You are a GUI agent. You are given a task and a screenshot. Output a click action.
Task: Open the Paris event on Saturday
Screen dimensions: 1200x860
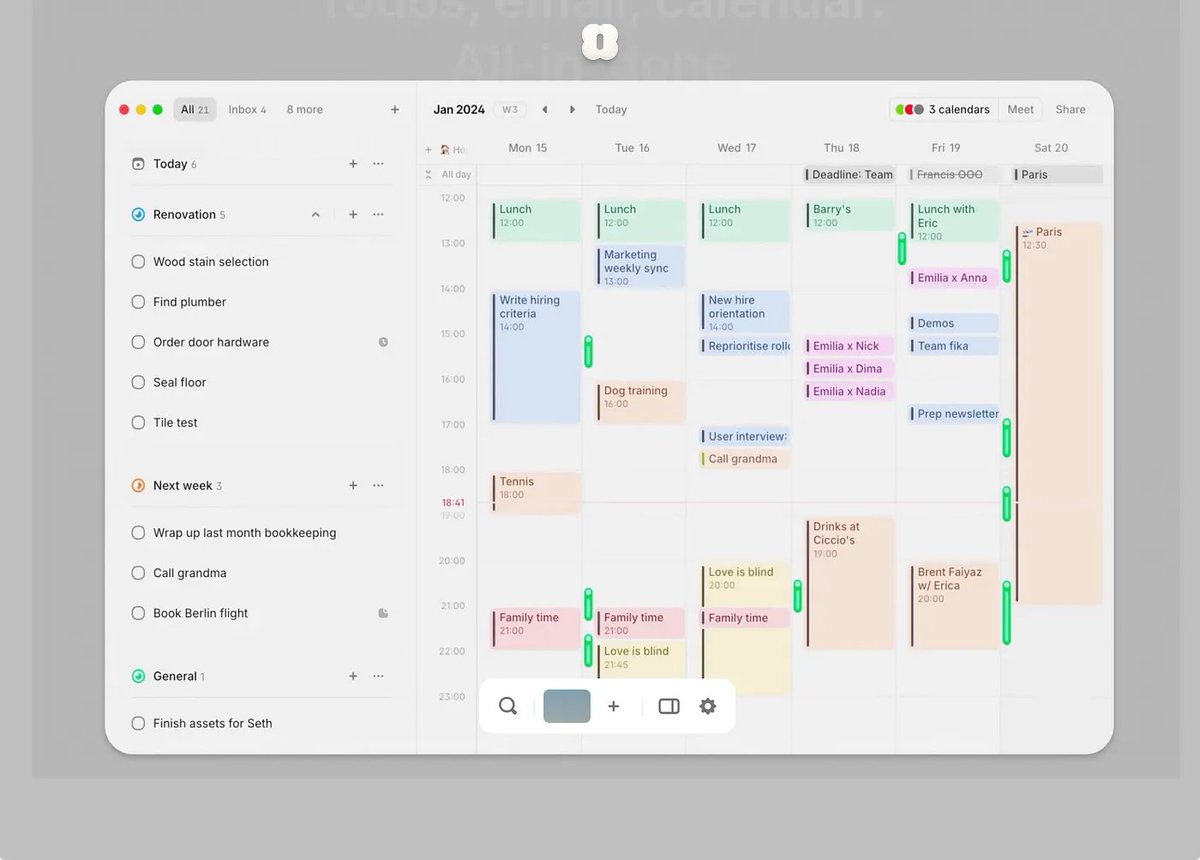pyautogui.click(x=1059, y=414)
